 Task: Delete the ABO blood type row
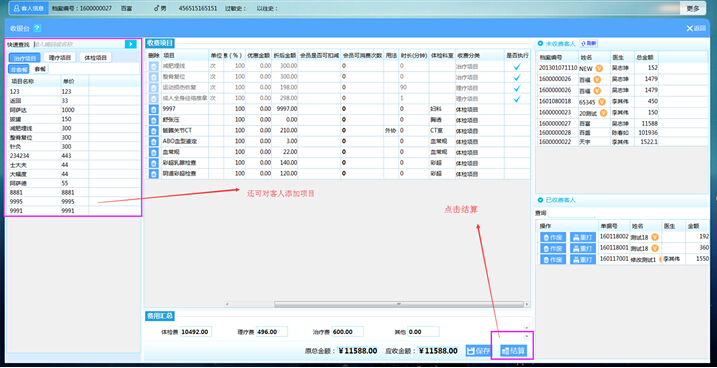click(x=154, y=141)
